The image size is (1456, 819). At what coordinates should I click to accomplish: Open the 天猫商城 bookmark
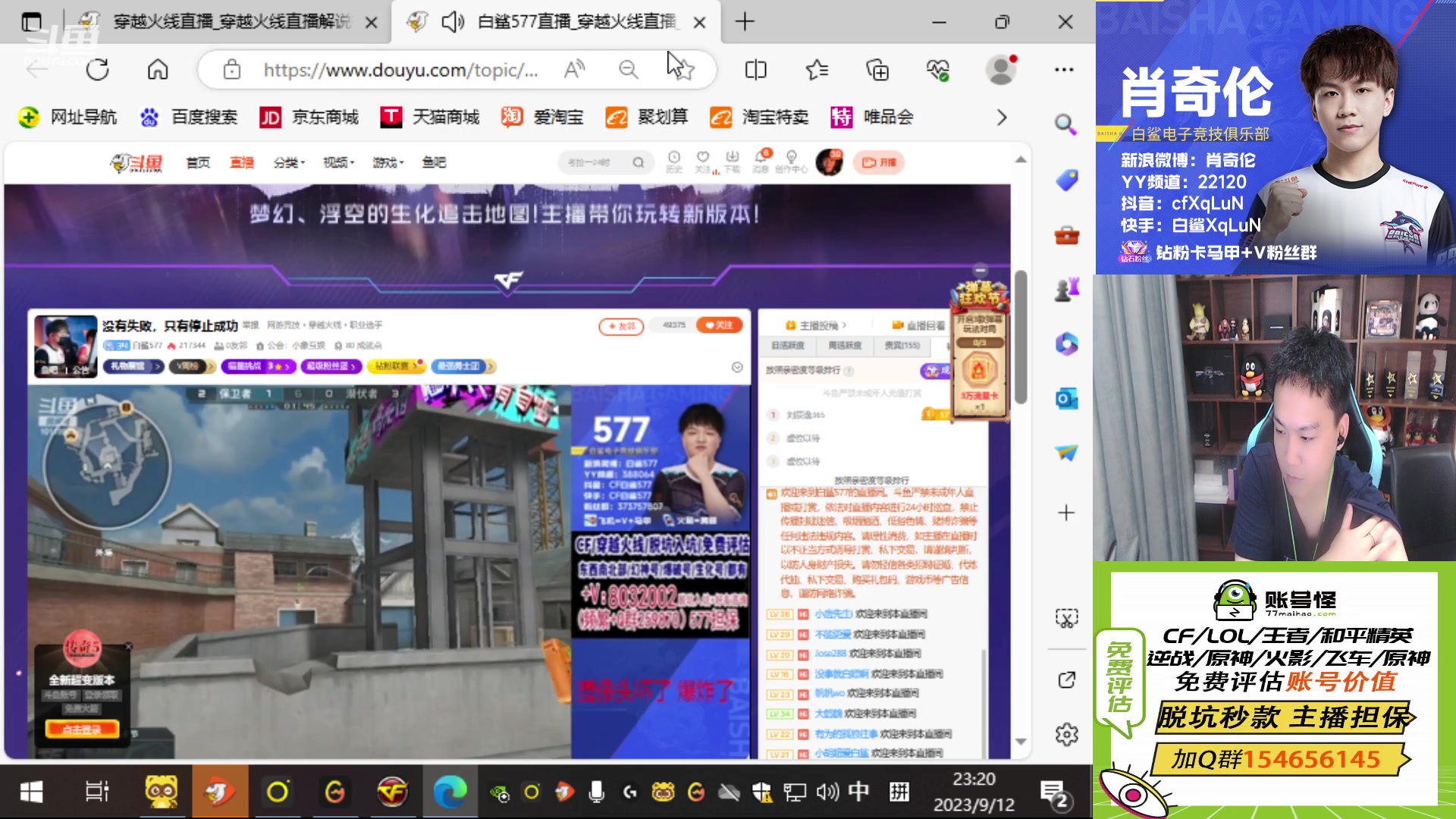point(430,117)
